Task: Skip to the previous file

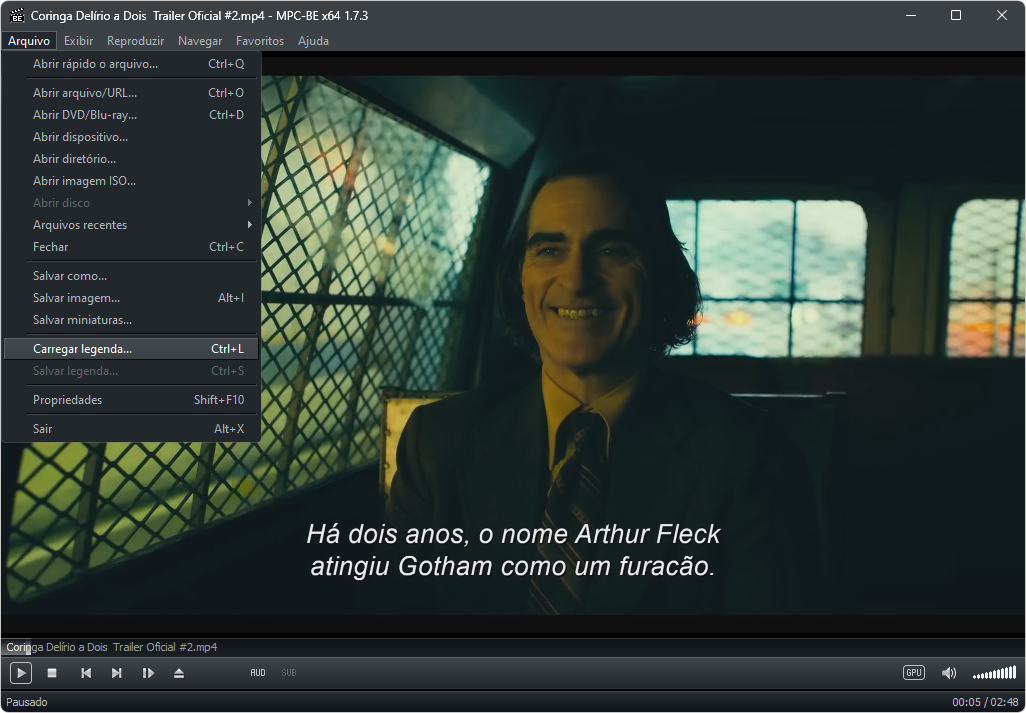Action: click(86, 673)
